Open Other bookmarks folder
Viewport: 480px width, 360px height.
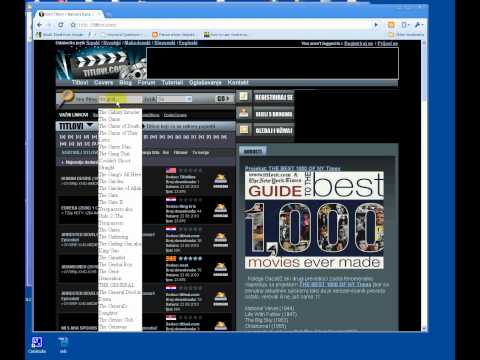pos(406,34)
